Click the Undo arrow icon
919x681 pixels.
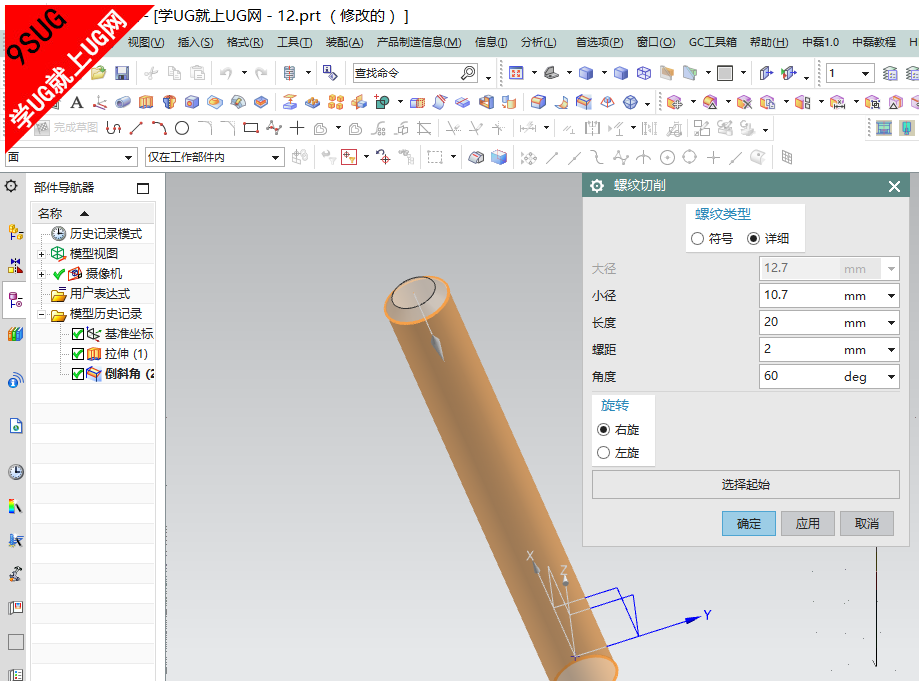(226, 73)
